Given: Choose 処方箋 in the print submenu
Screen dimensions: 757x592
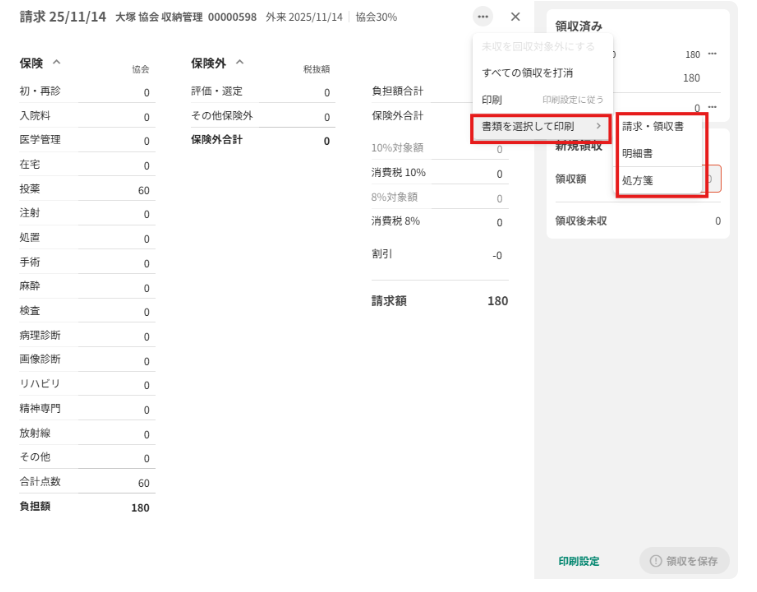Looking at the screenshot, I should point(660,181).
